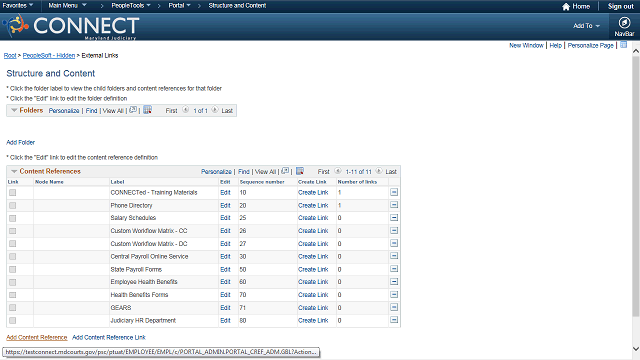Delete row for Custom Workflow Matrix - CC
The width and height of the screenshot is (640, 360).
[394, 231]
